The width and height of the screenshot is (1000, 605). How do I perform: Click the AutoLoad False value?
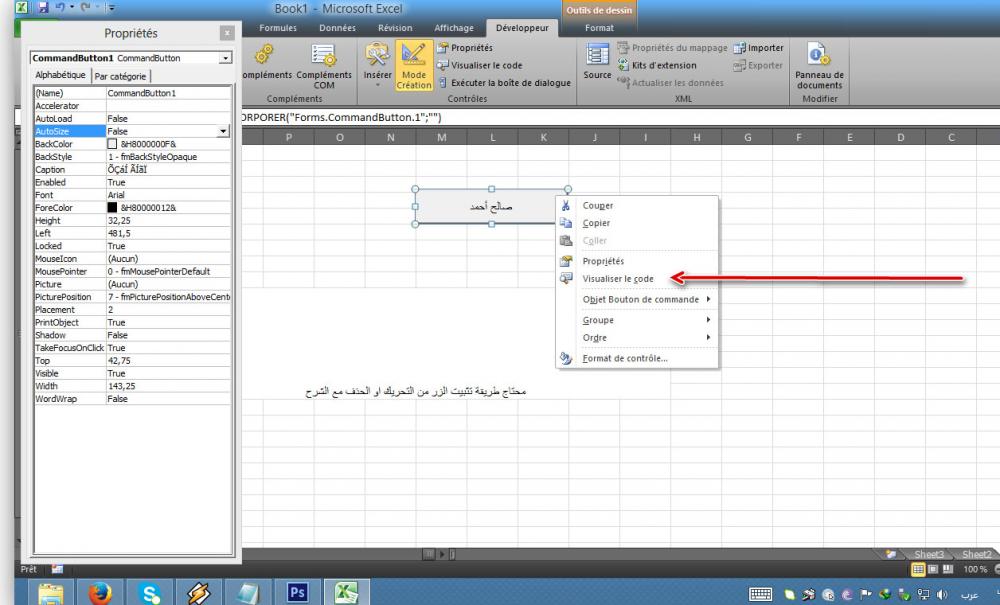tap(168, 119)
